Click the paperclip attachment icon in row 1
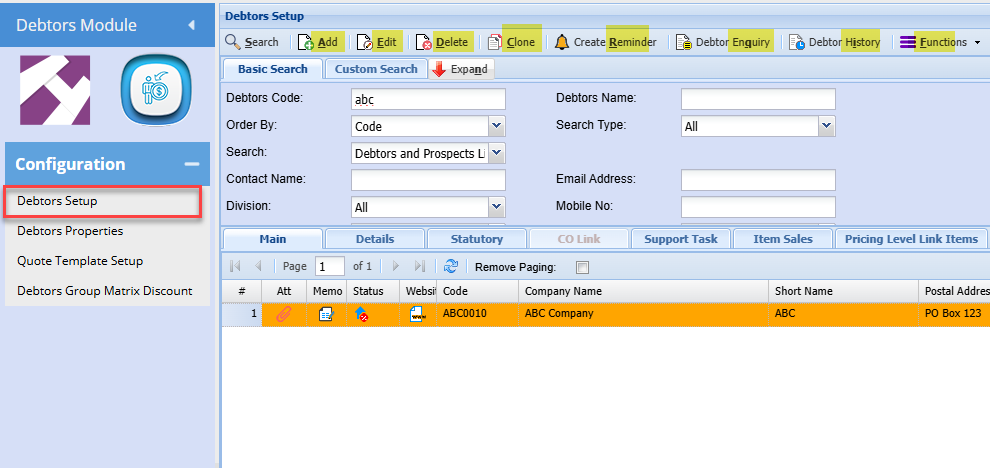 283,314
